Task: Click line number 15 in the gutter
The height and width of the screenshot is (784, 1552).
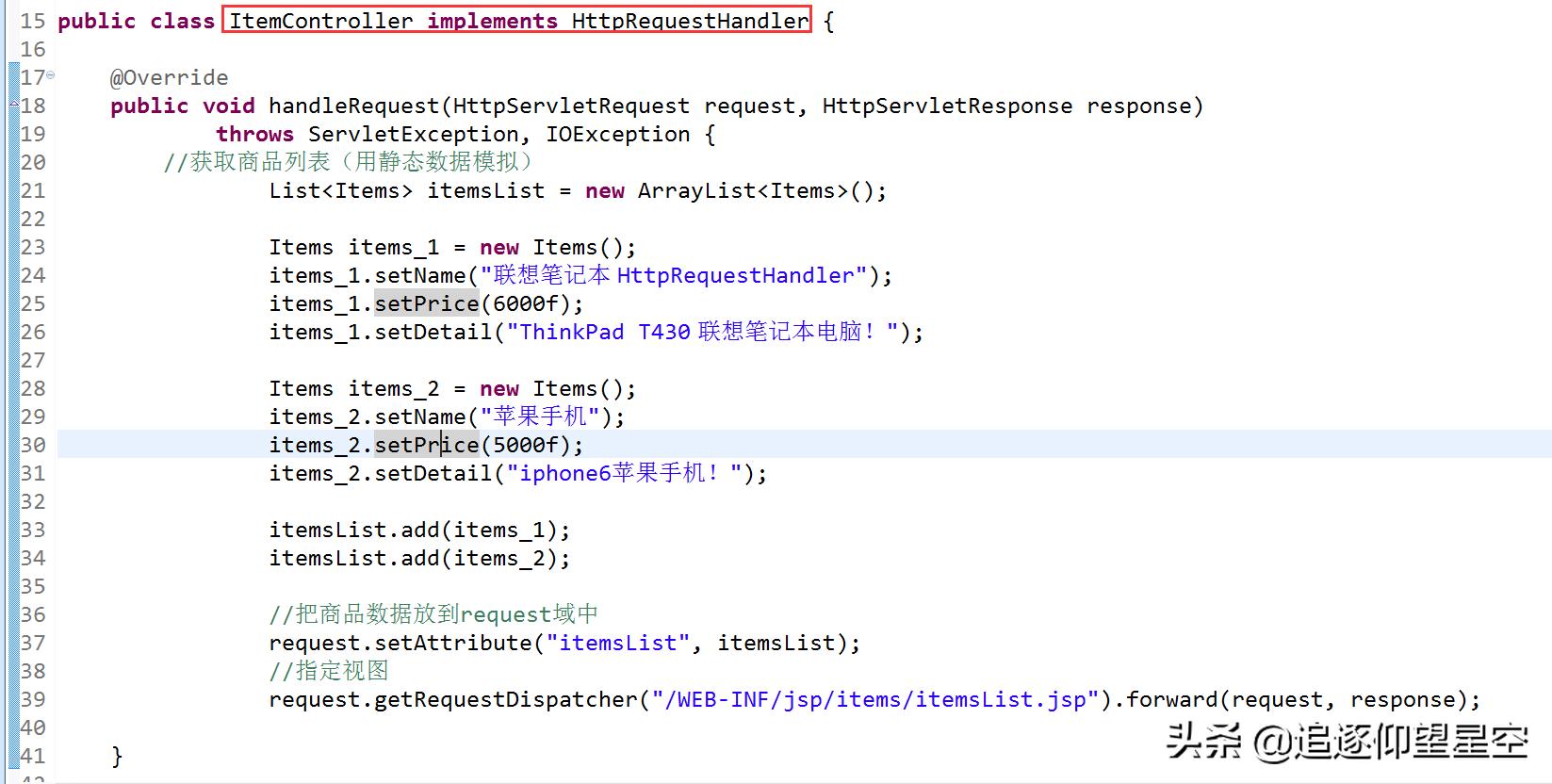Action: click(33, 21)
